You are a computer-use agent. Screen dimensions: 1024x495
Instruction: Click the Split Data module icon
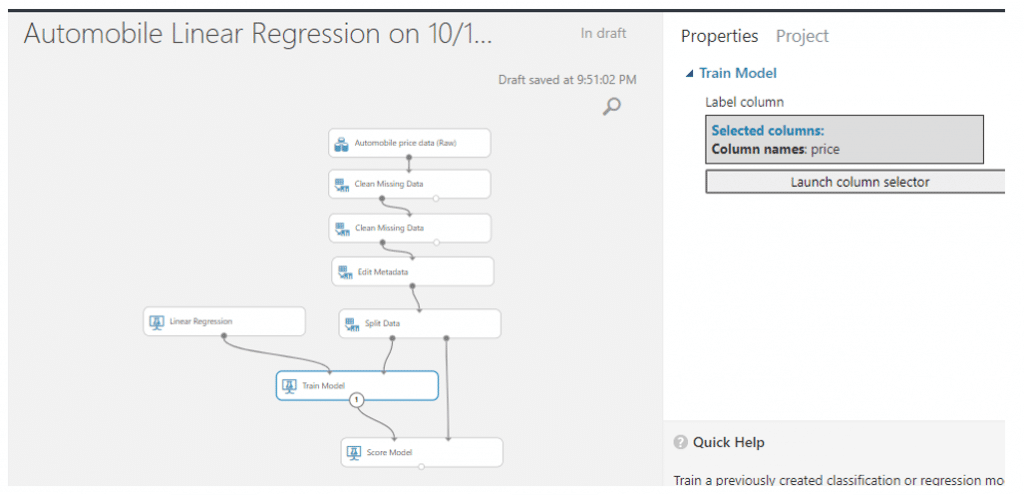click(352, 325)
